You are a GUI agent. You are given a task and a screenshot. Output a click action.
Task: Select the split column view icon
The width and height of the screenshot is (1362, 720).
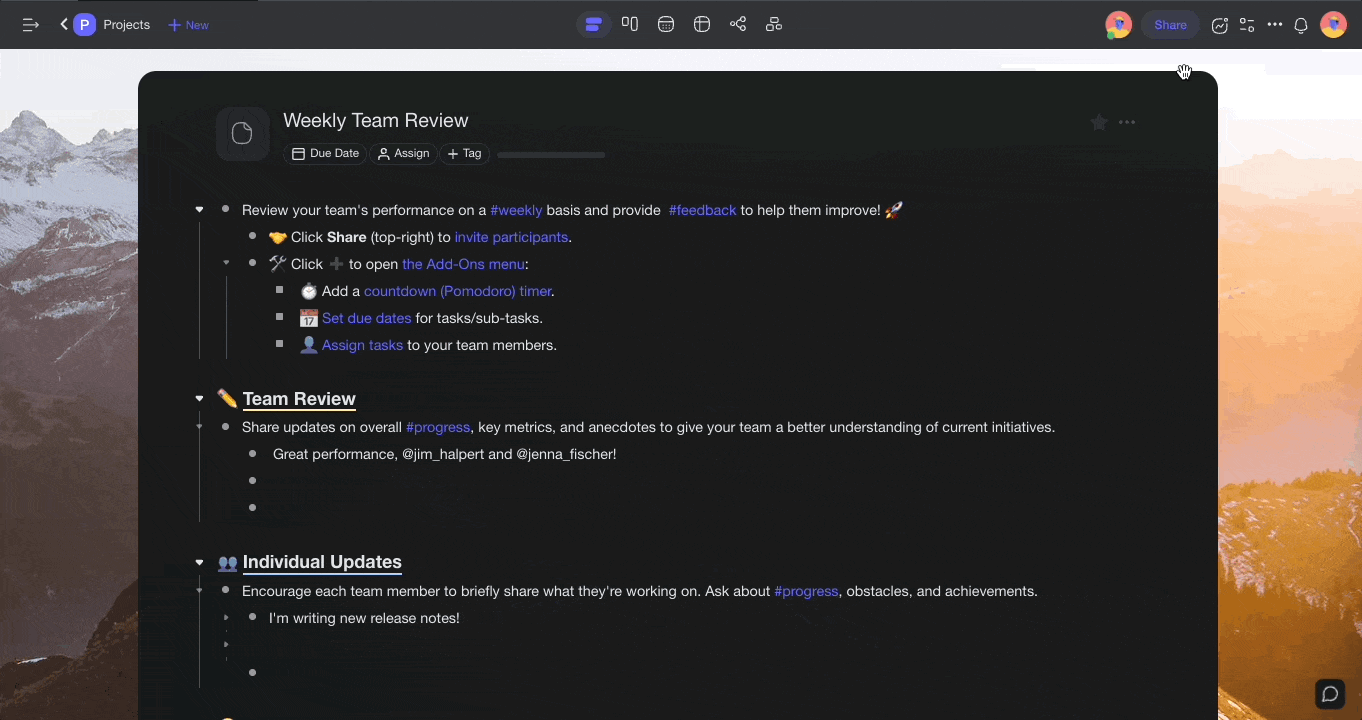(x=630, y=24)
